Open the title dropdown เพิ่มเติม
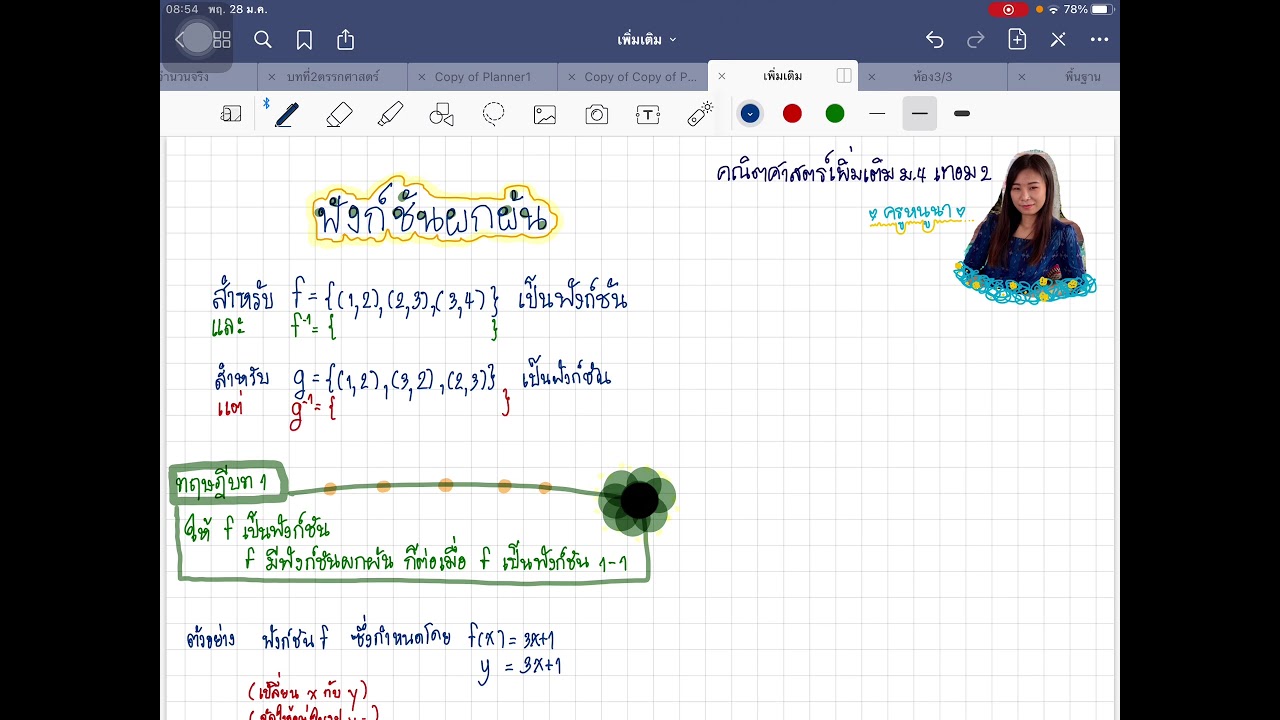 point(647,40)
